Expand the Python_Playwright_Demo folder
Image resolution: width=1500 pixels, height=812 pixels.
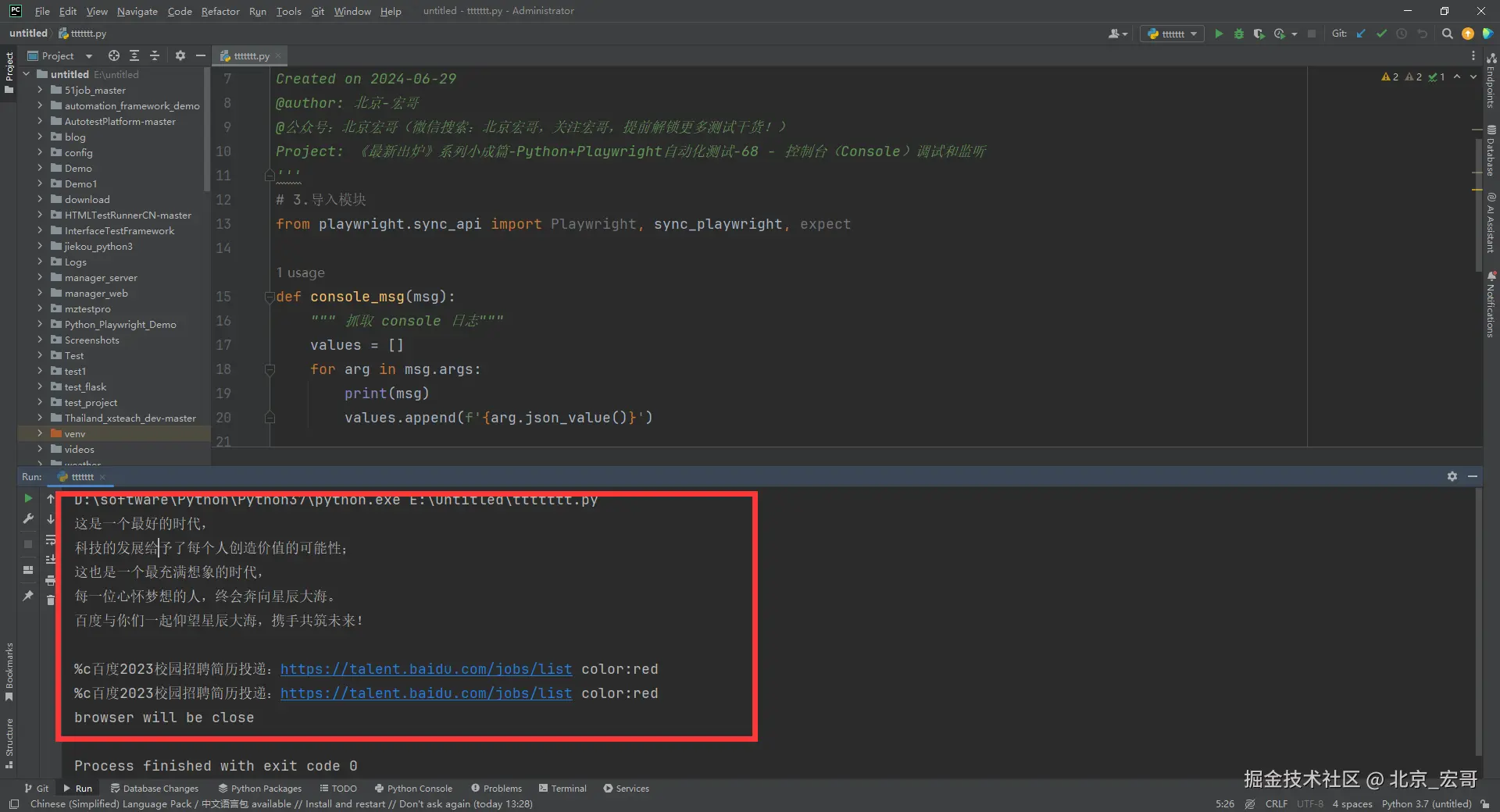40,324
